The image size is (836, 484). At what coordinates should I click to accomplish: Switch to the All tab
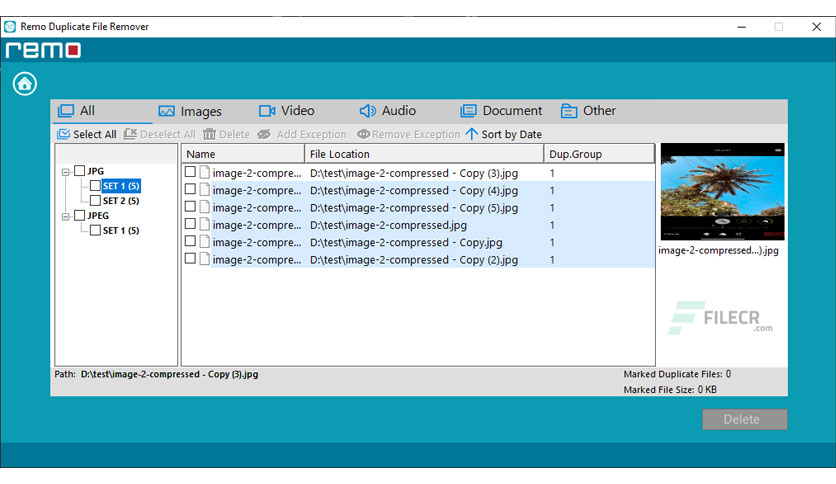point(103,111)
